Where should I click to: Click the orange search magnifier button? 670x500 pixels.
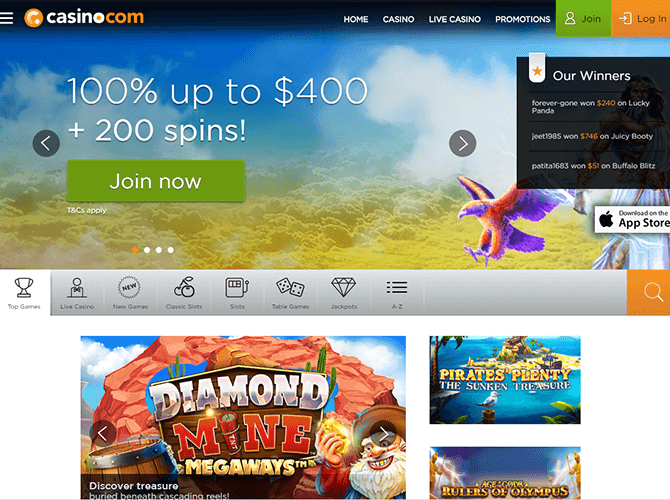[x=649, y=293]
